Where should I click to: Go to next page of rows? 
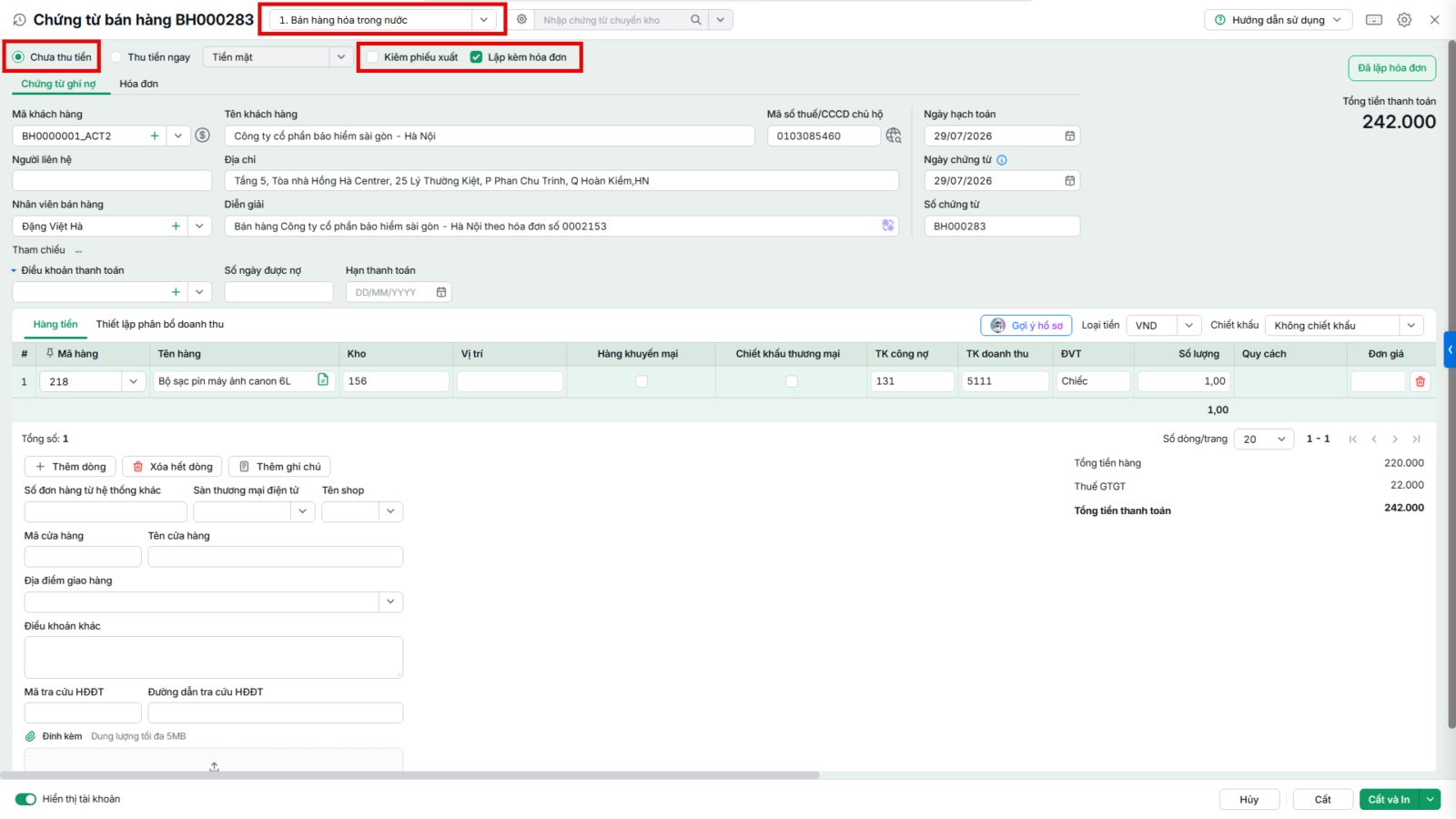click(1395, 439)
